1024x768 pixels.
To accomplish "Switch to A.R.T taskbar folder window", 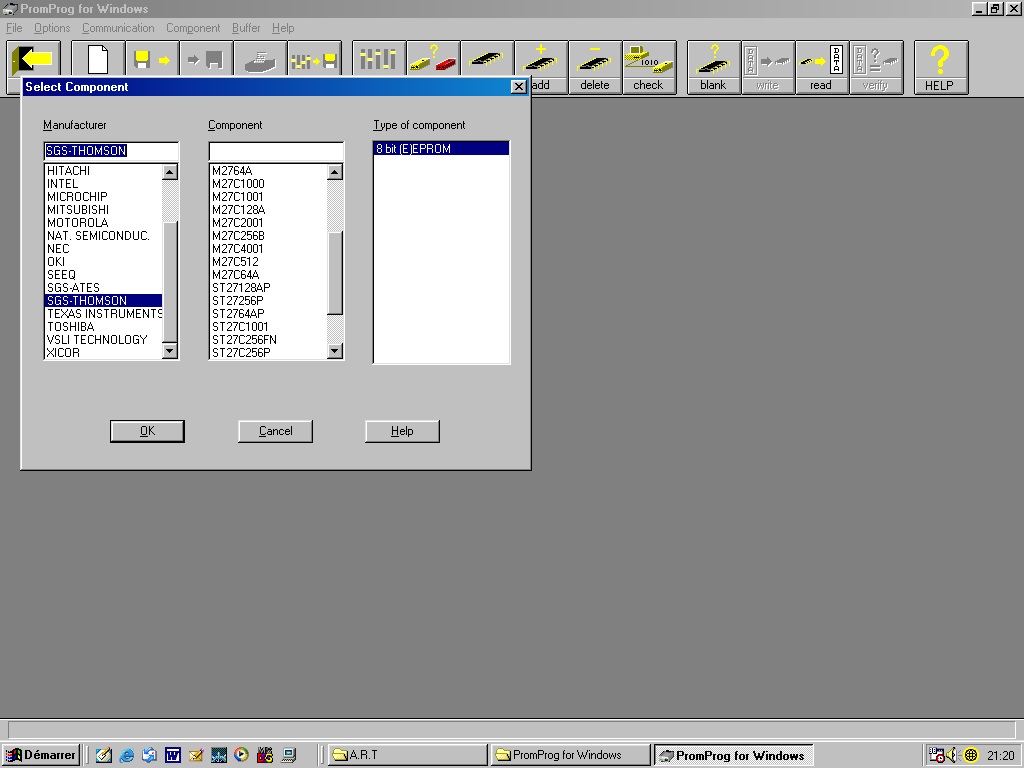I will [x=408, y=755].
